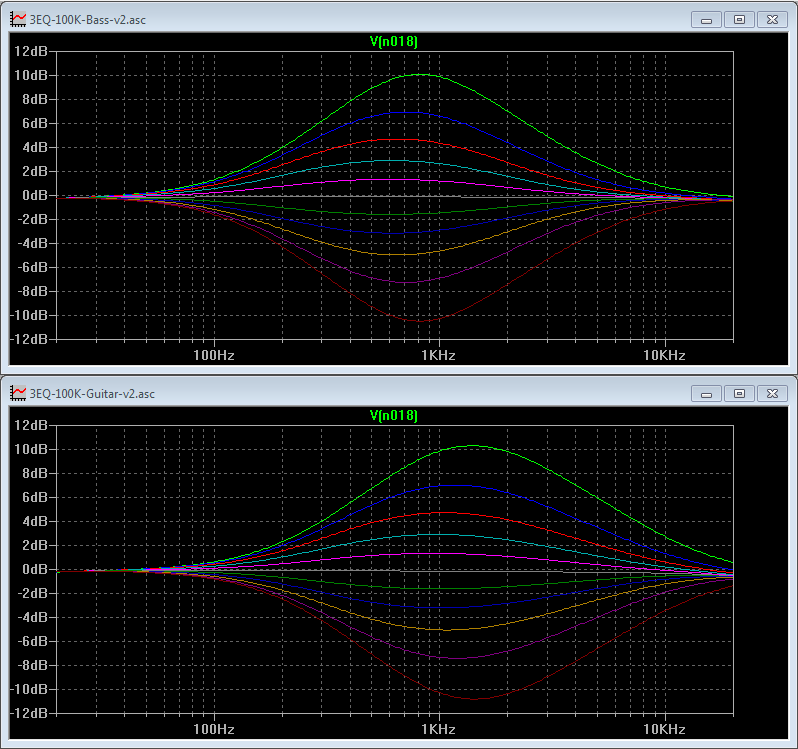Close the 3EQ-100K-Bass-v2.asc window
Viewport: 798px width, 749px height.
773,20
